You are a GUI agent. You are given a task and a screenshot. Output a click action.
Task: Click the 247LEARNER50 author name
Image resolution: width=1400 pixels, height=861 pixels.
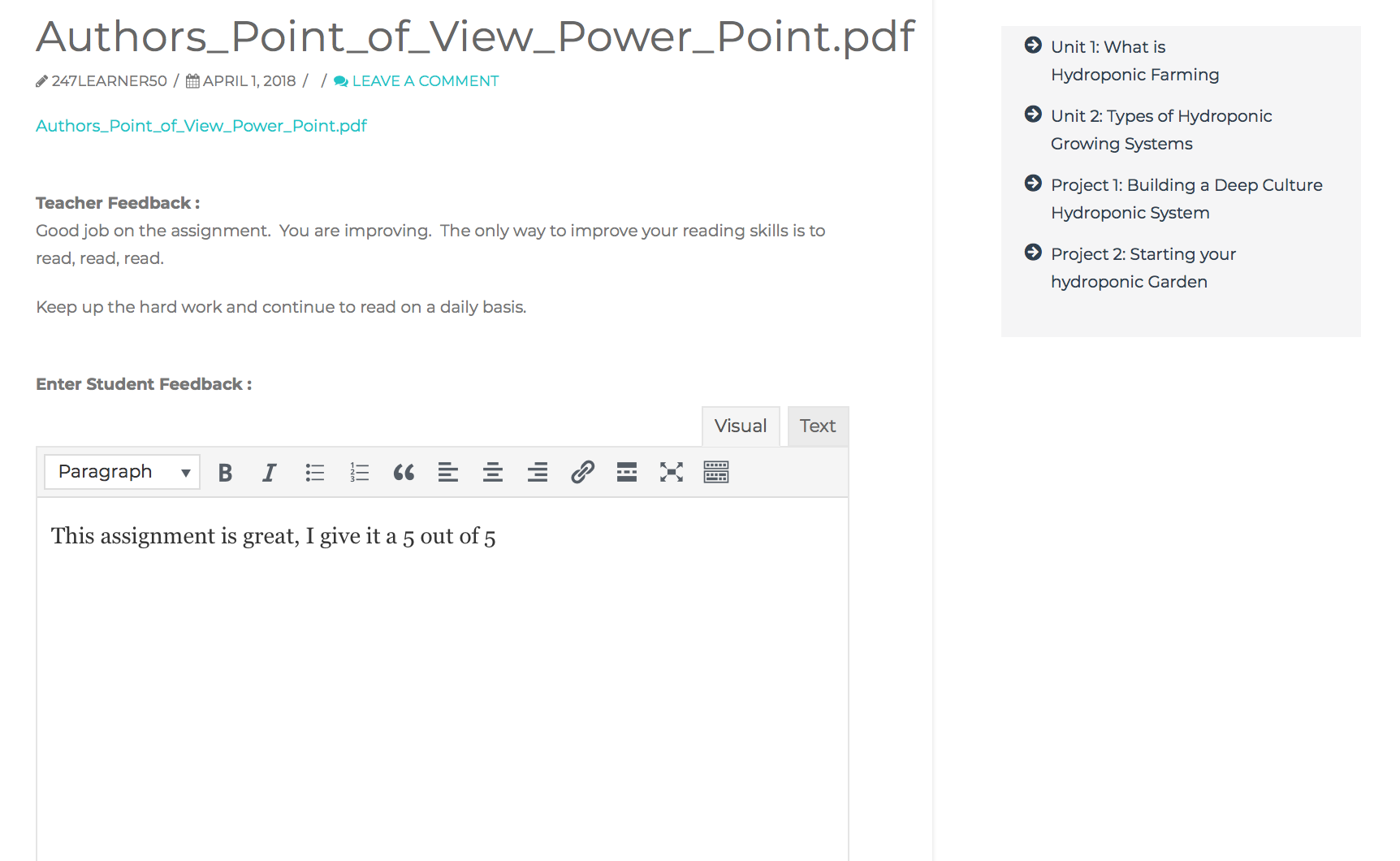point(110,81)
